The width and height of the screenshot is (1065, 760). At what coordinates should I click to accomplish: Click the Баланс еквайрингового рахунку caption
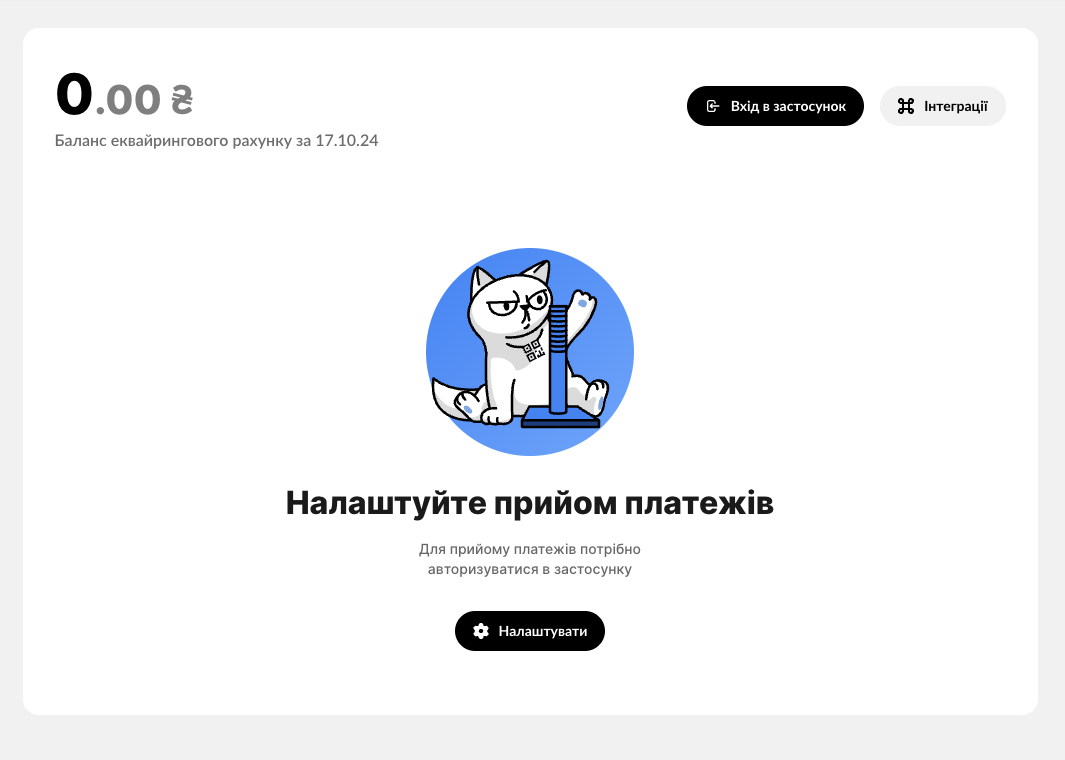coord(173,141)
